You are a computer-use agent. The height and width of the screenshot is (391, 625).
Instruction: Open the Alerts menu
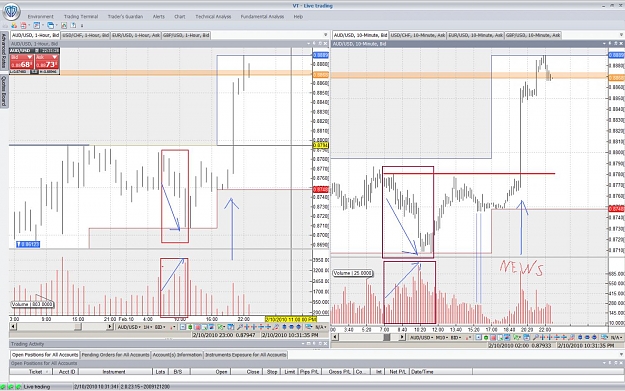coord(159,17)
